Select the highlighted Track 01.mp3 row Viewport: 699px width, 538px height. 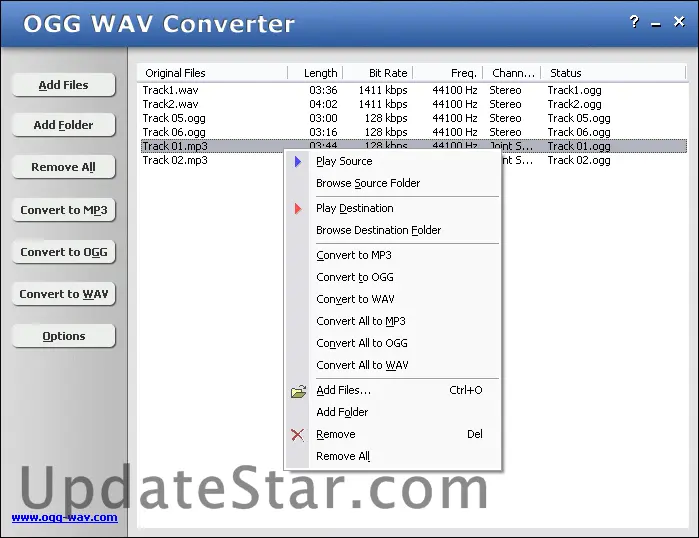point(414,146)
